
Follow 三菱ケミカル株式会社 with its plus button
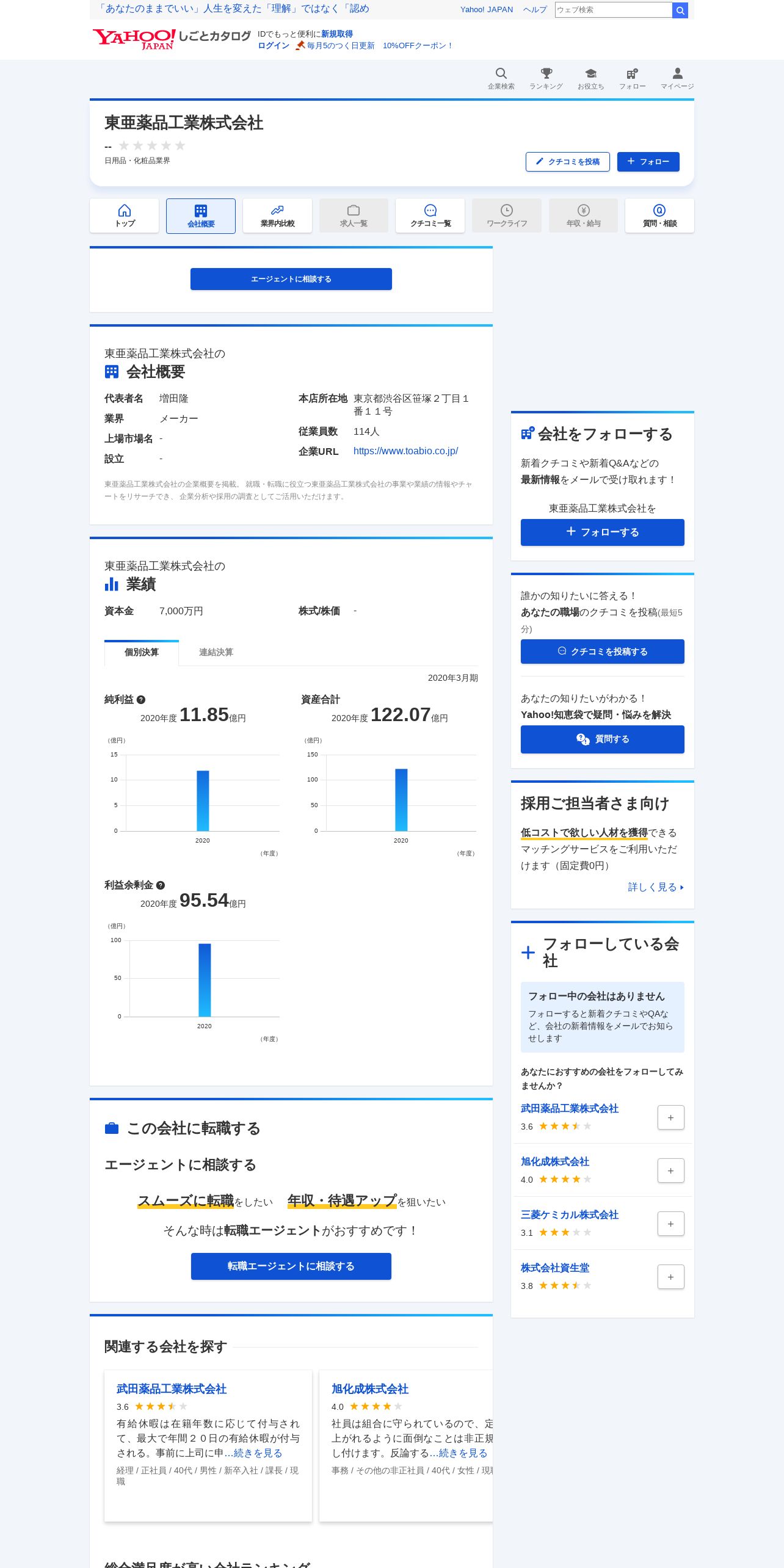click(670, 1224)
